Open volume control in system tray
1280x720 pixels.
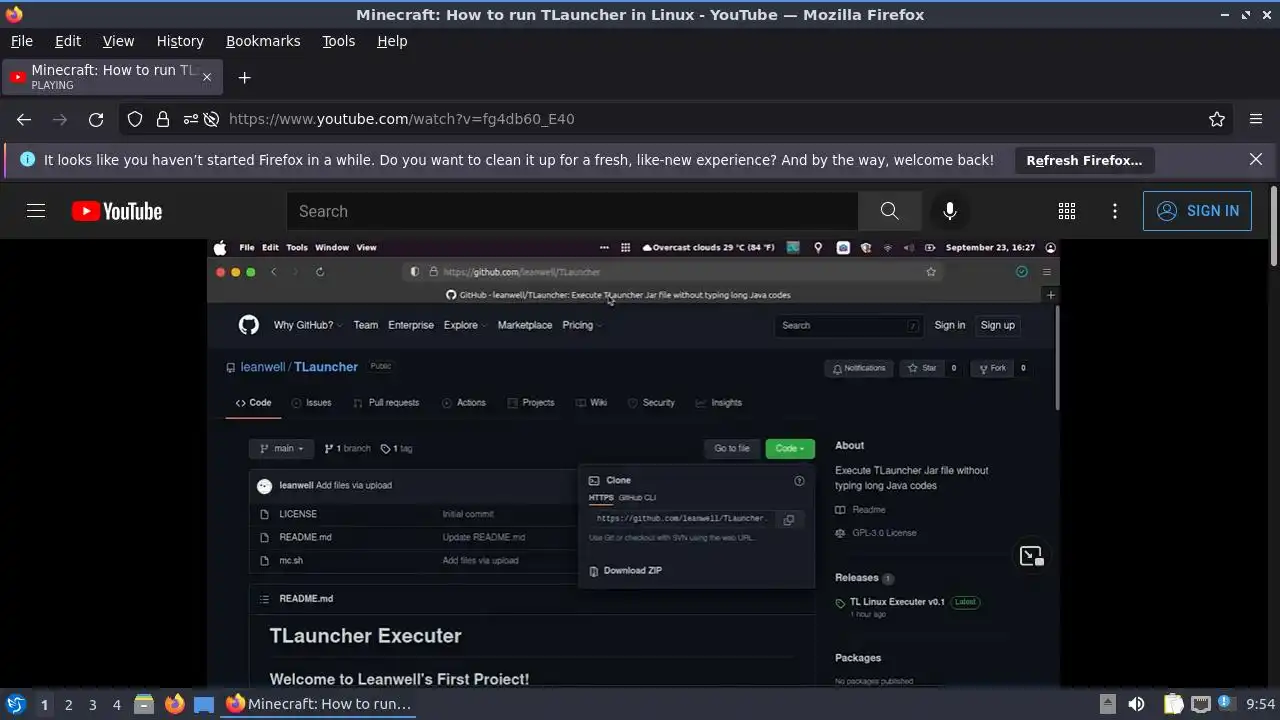(x=1136, y=704)
